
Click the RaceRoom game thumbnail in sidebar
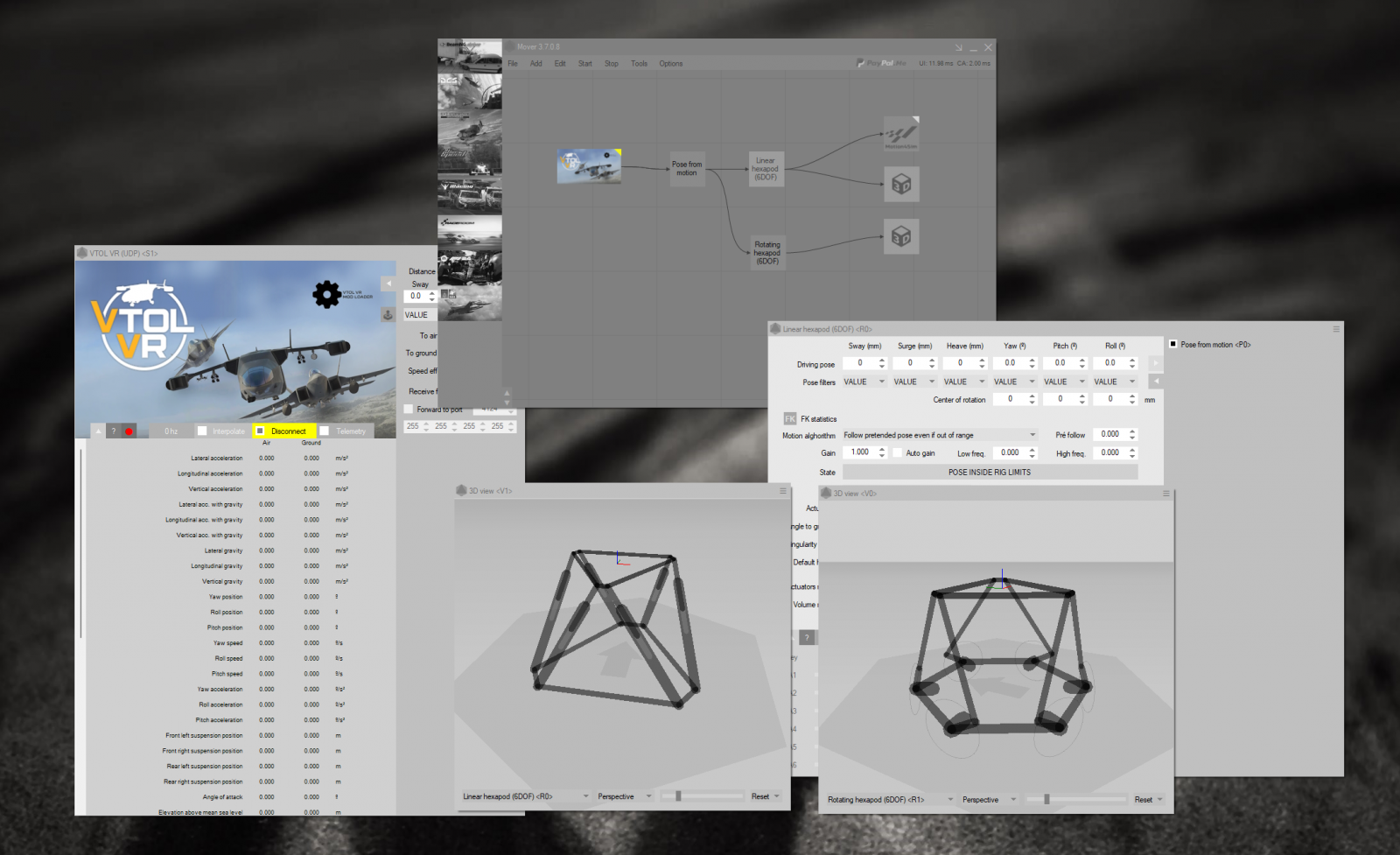(470, 233)
